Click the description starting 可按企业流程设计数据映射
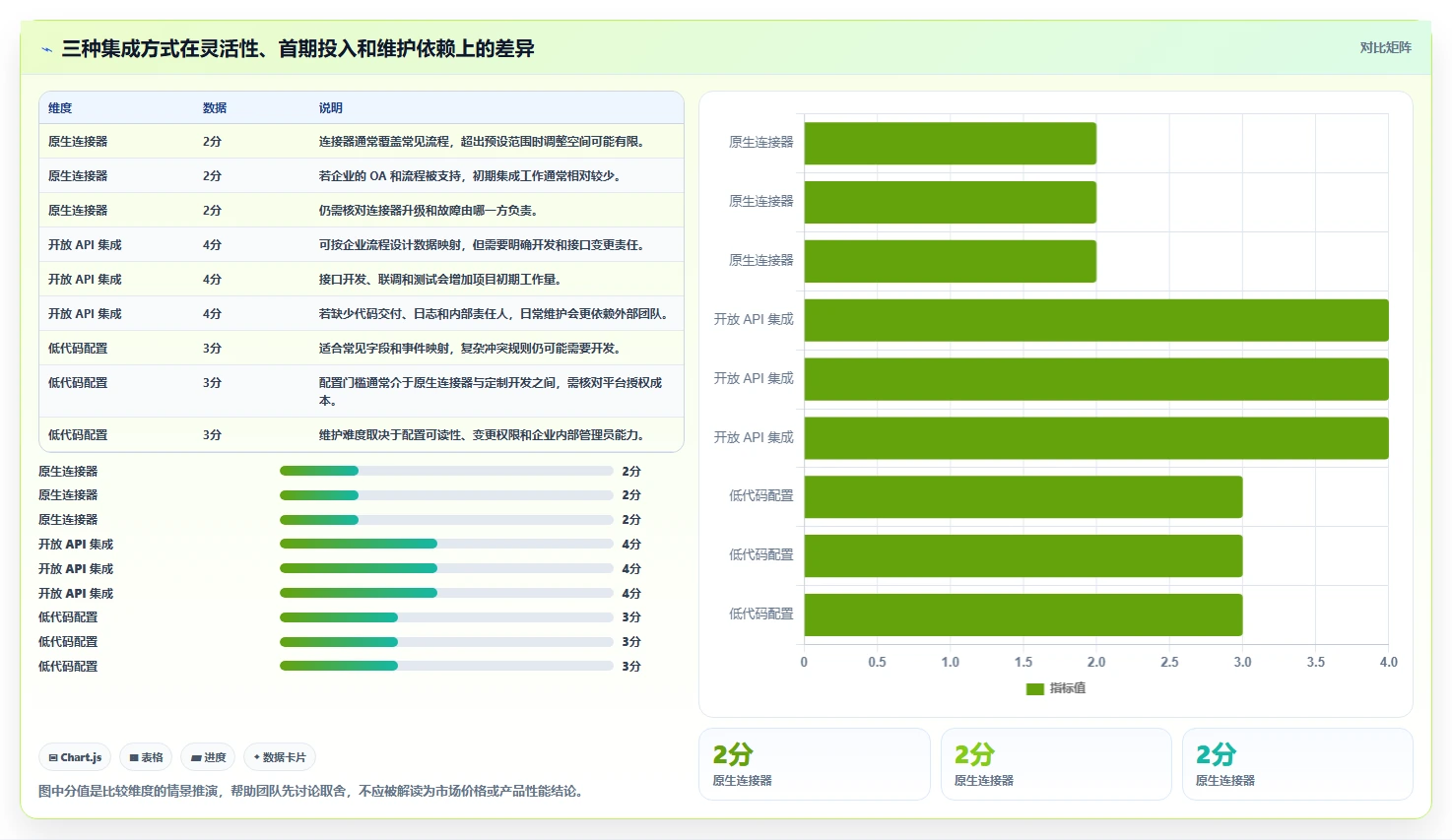This screenshot has width=1452, height=840. (x=484, y=245)
